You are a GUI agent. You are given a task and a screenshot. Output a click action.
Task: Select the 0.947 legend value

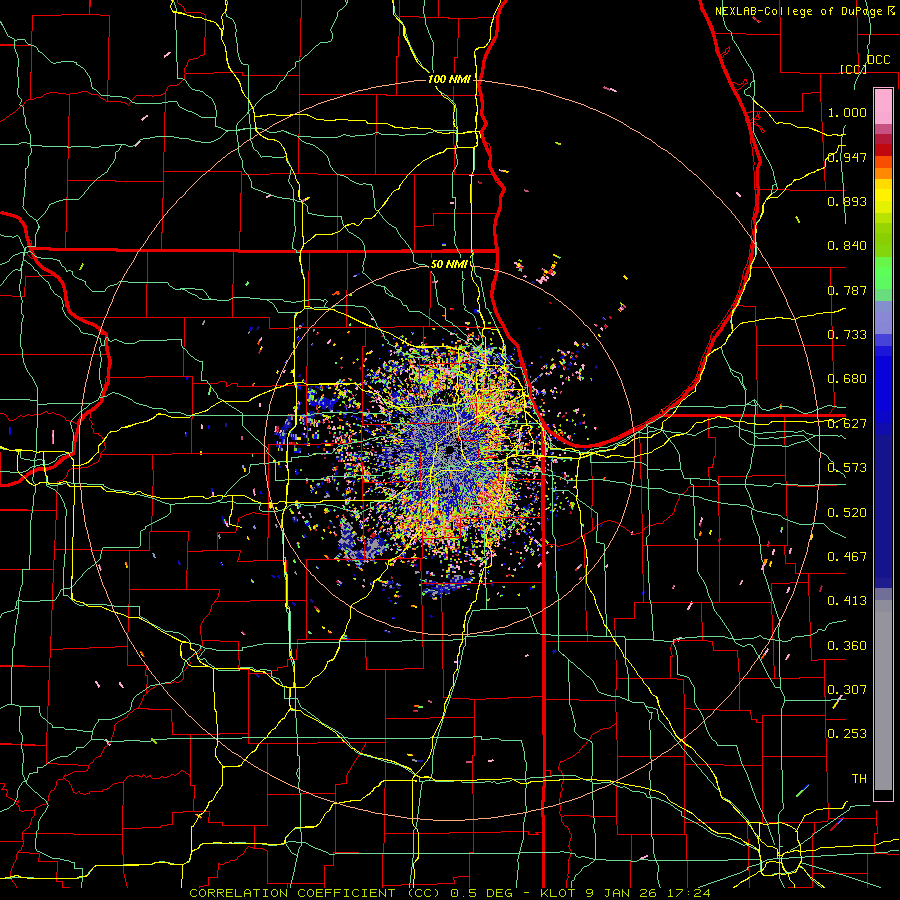(847, 157)
